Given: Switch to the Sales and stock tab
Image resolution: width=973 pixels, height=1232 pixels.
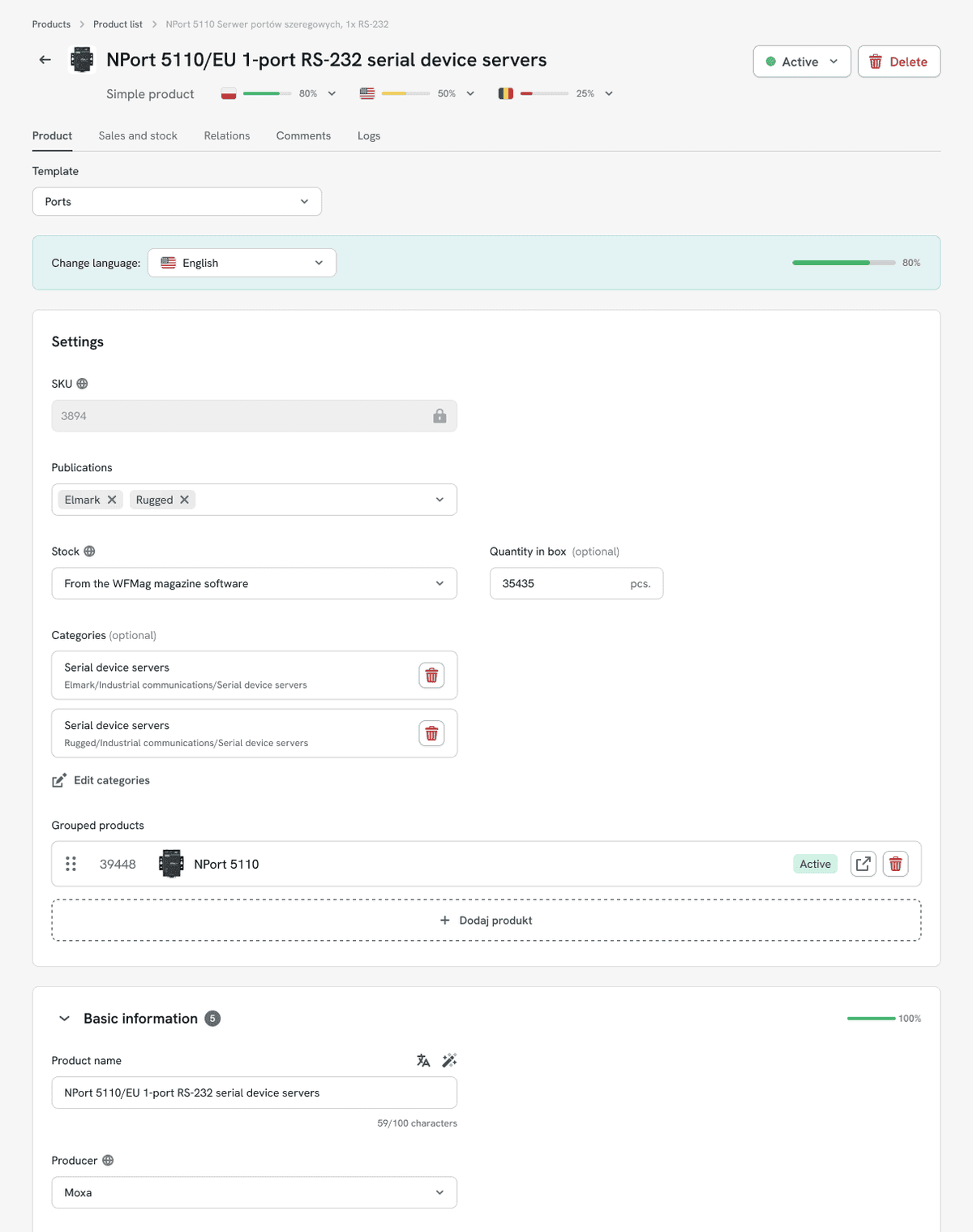Looking at the screenshot, I should 138,135.
